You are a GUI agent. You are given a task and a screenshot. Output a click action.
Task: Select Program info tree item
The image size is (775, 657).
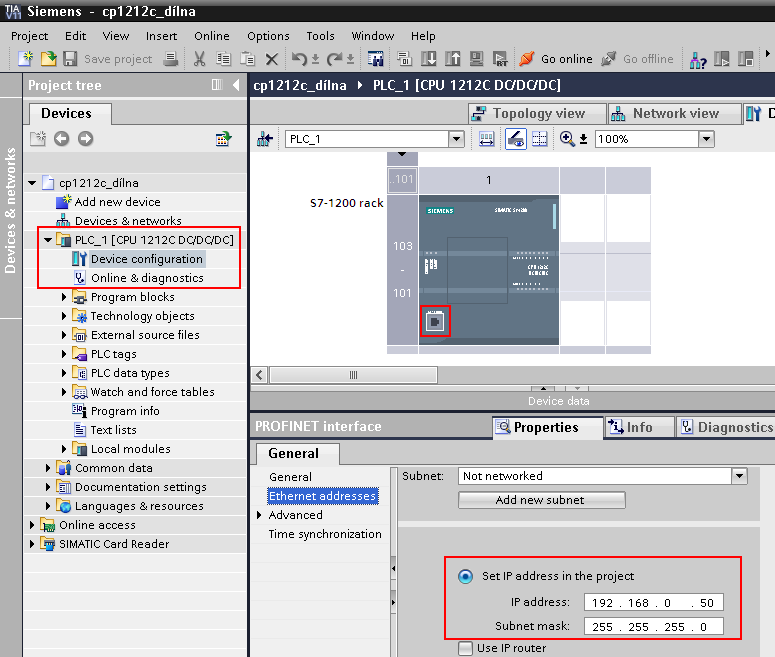[x=125, y=411]
